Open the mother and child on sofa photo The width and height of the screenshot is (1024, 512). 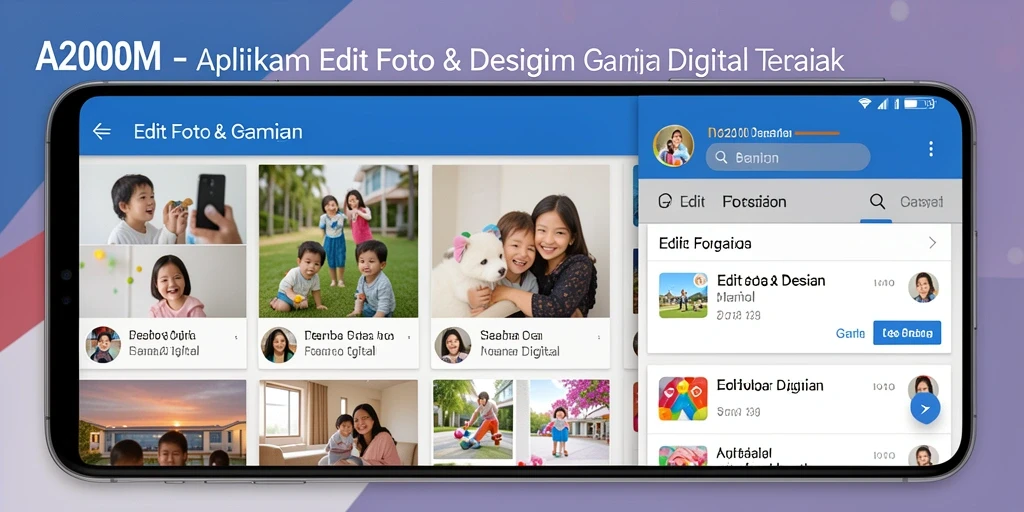[338, 423]
